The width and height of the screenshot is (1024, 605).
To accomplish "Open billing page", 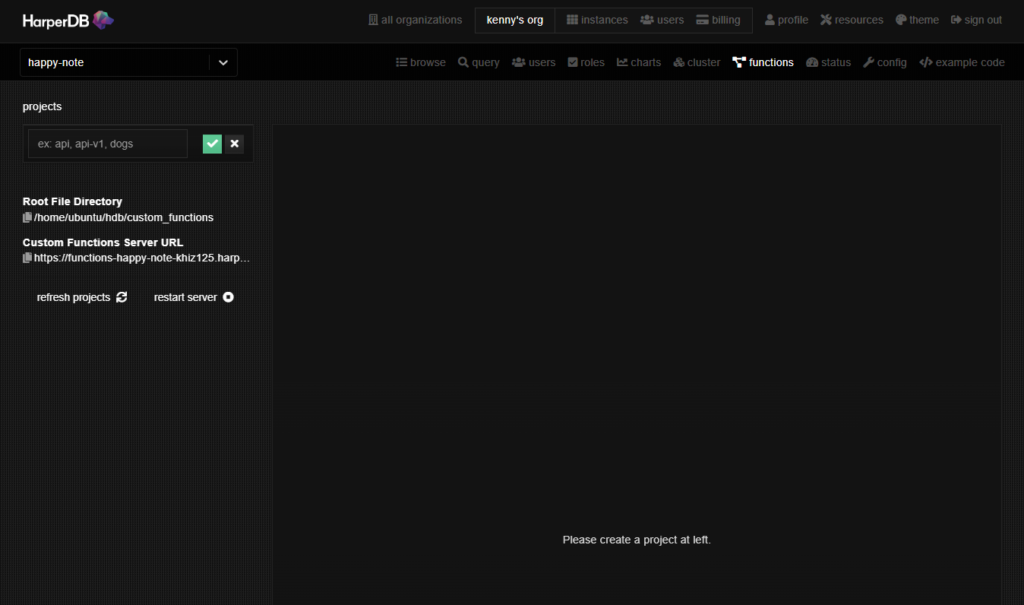I will click(718, 20).
